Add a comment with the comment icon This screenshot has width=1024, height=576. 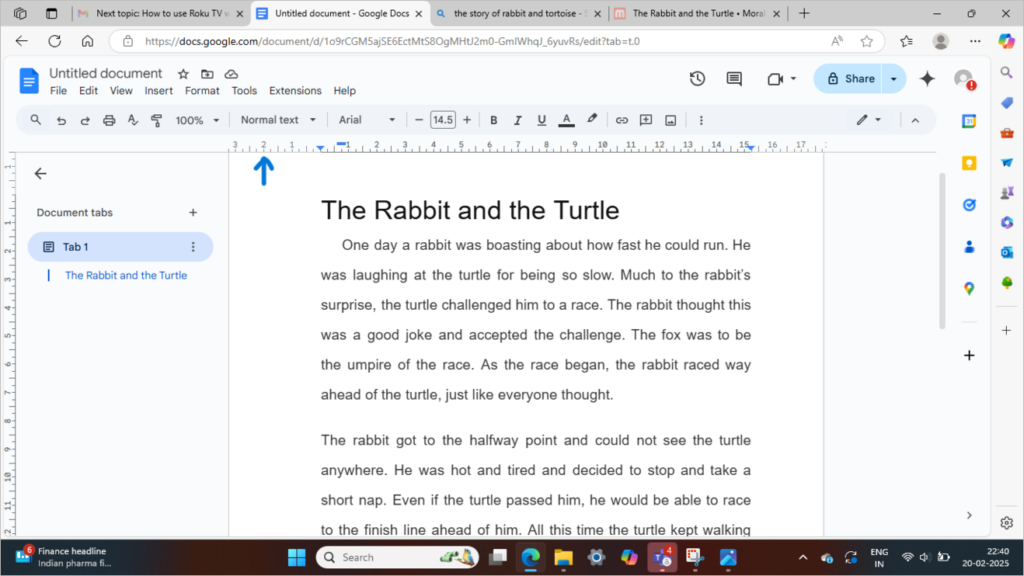(x=645, y=119)
